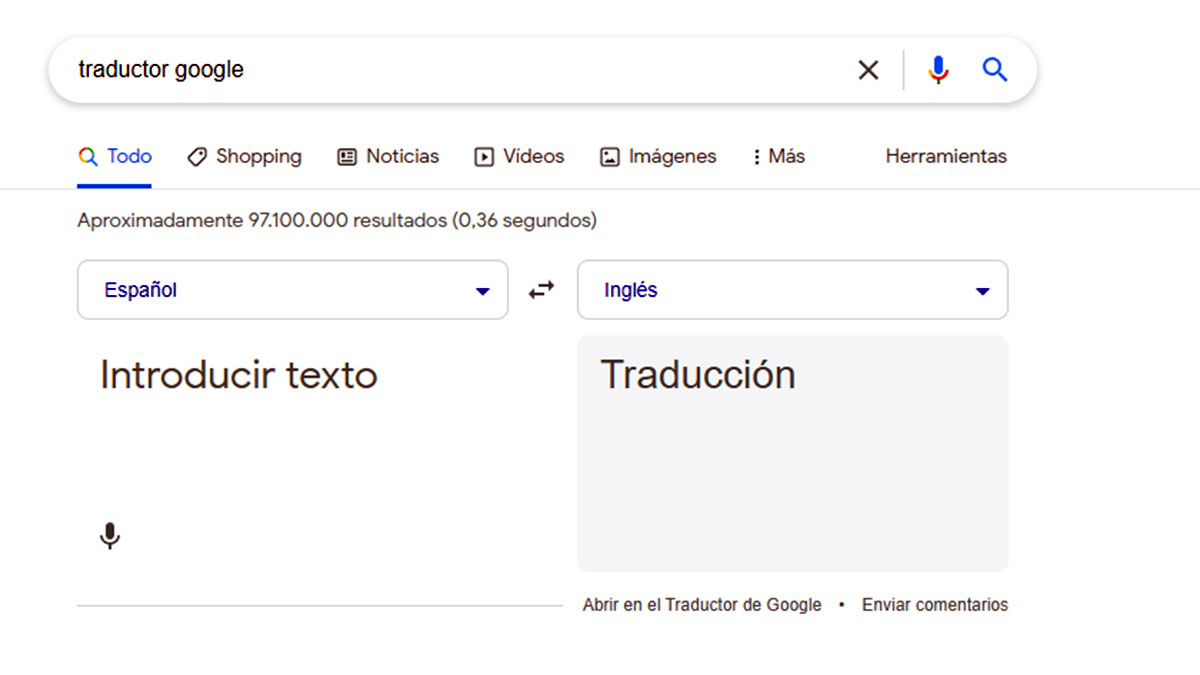Focus the 'traductor google' search field
The image size is (1200, 675).
[x=450, y=70]
